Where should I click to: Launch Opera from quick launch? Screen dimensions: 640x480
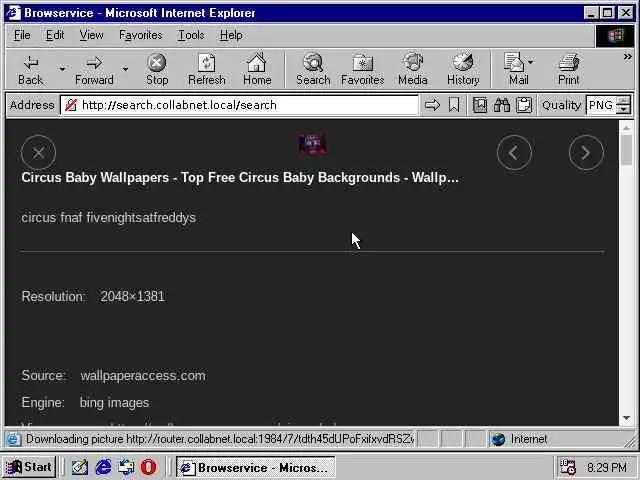[149, 467]
